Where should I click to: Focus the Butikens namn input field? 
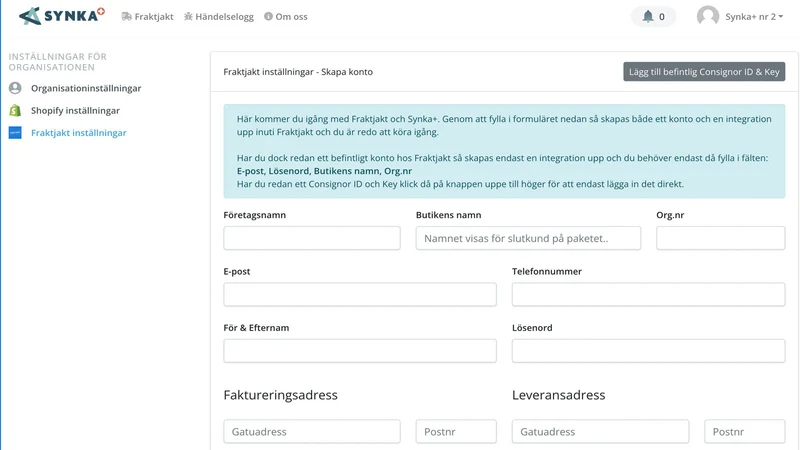(x=528, y=238)
